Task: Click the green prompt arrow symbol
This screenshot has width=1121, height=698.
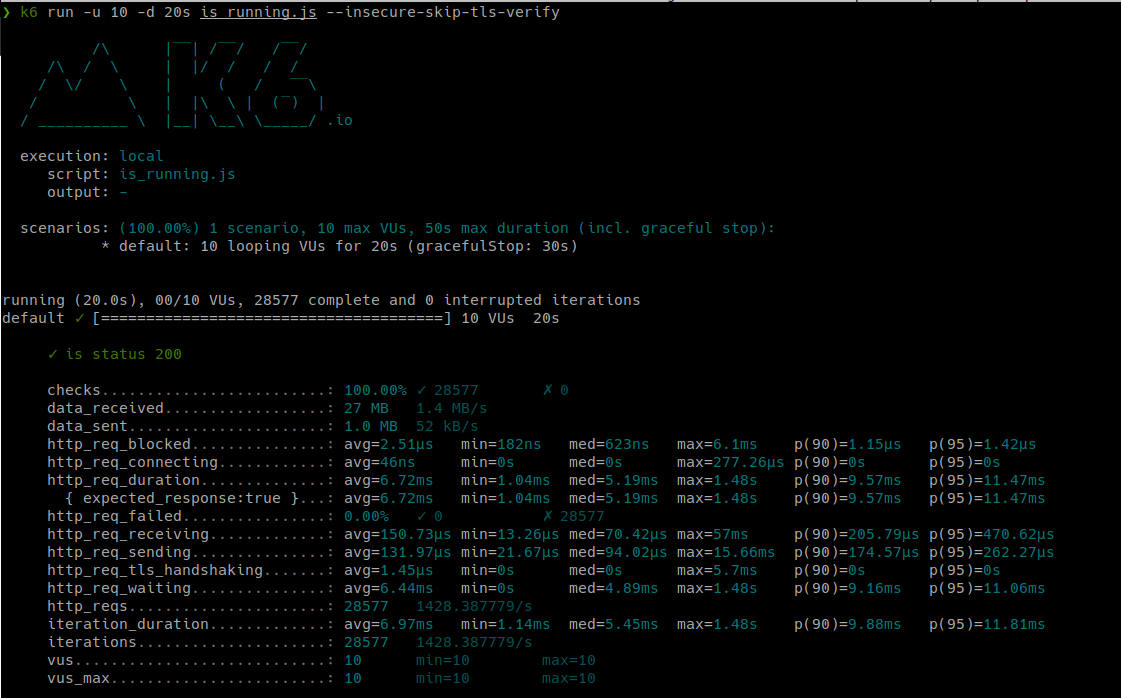Action: [x=6, y=12]
